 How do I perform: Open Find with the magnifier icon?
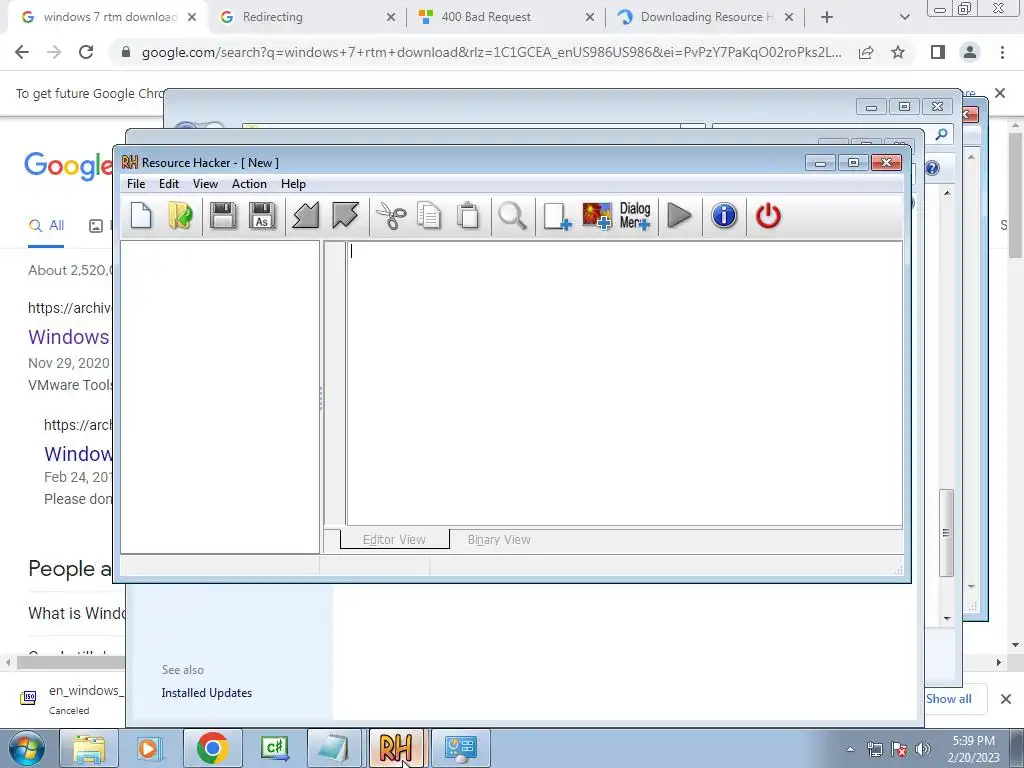pyautogui.click(x=512, y=216)
